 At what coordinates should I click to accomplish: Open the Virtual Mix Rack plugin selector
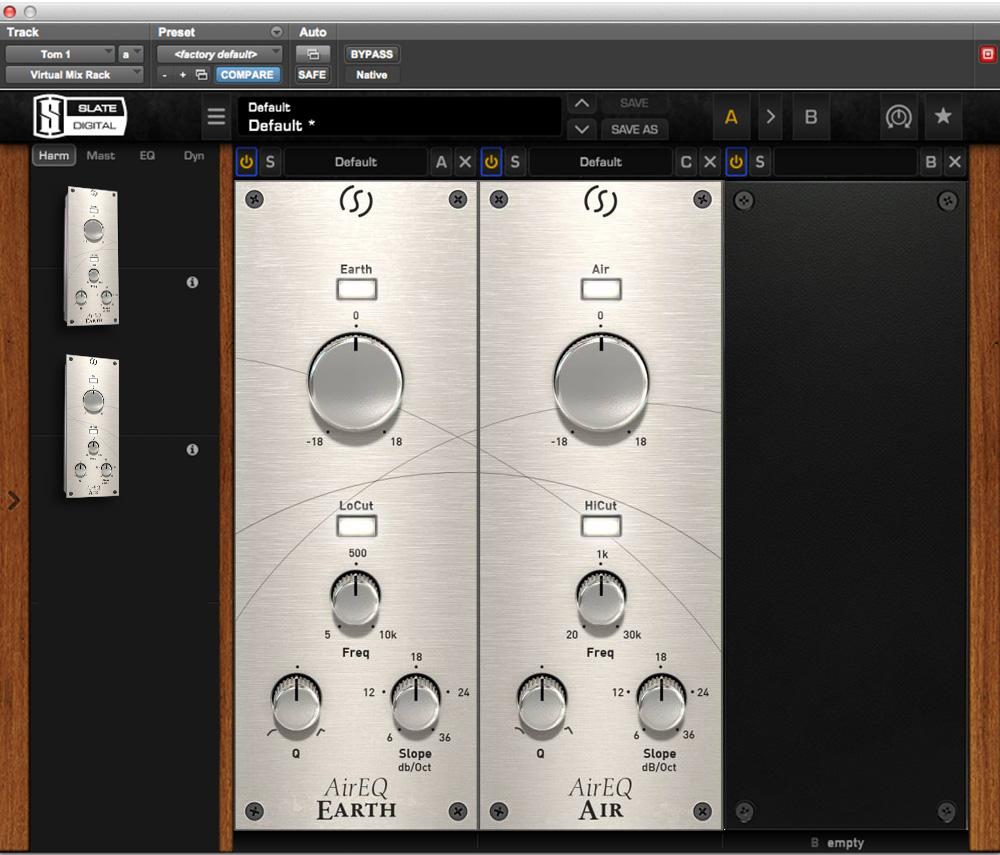(75, 75)
